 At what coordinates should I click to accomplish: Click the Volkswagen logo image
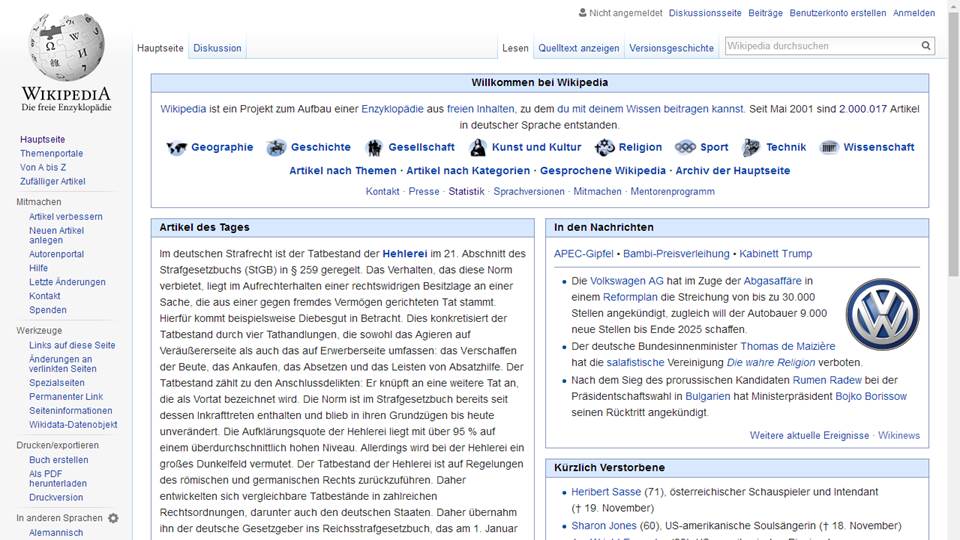click(882, 314)
